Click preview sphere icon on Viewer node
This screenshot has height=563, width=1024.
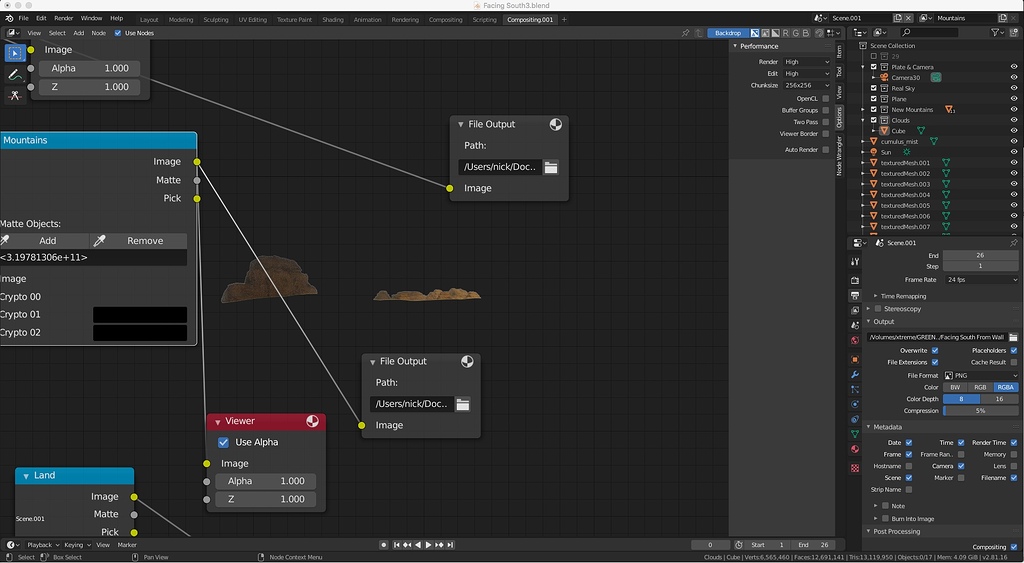(x=312, y=421)
